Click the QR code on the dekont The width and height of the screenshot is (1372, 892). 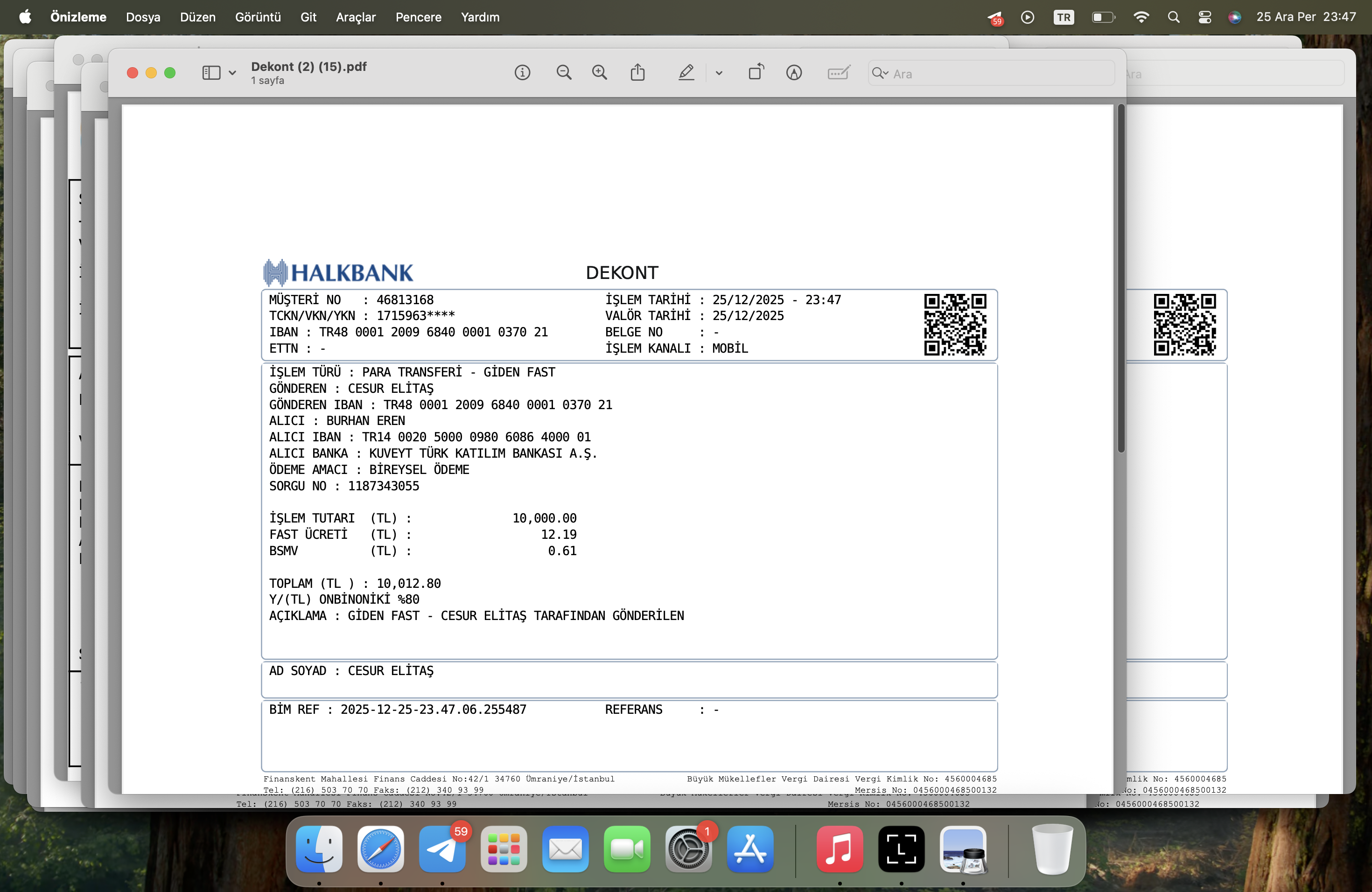tap(955, 325)
